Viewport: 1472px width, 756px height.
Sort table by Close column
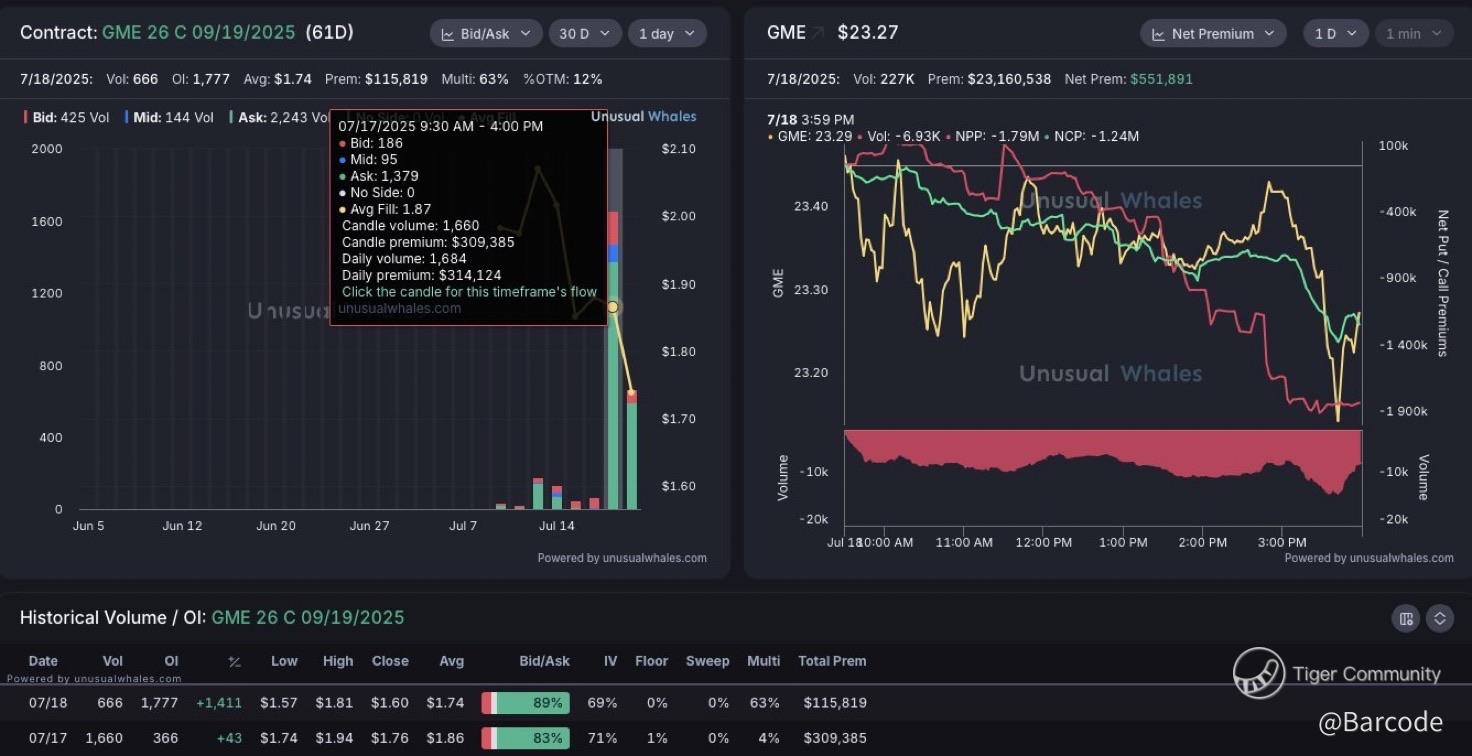390,661
